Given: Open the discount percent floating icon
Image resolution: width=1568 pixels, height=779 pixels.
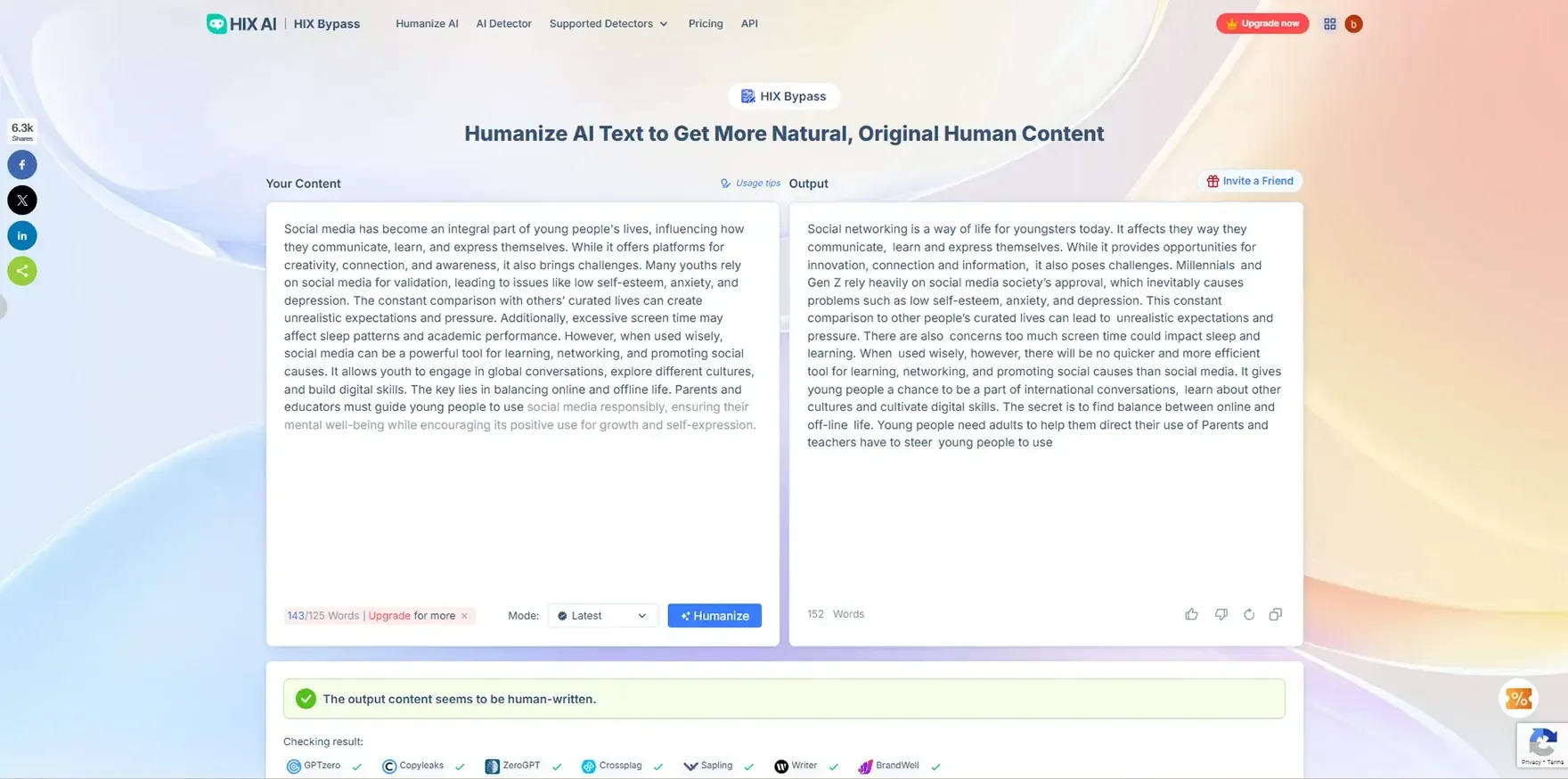Looking at the screenshot, I should tap(1518, 699).
